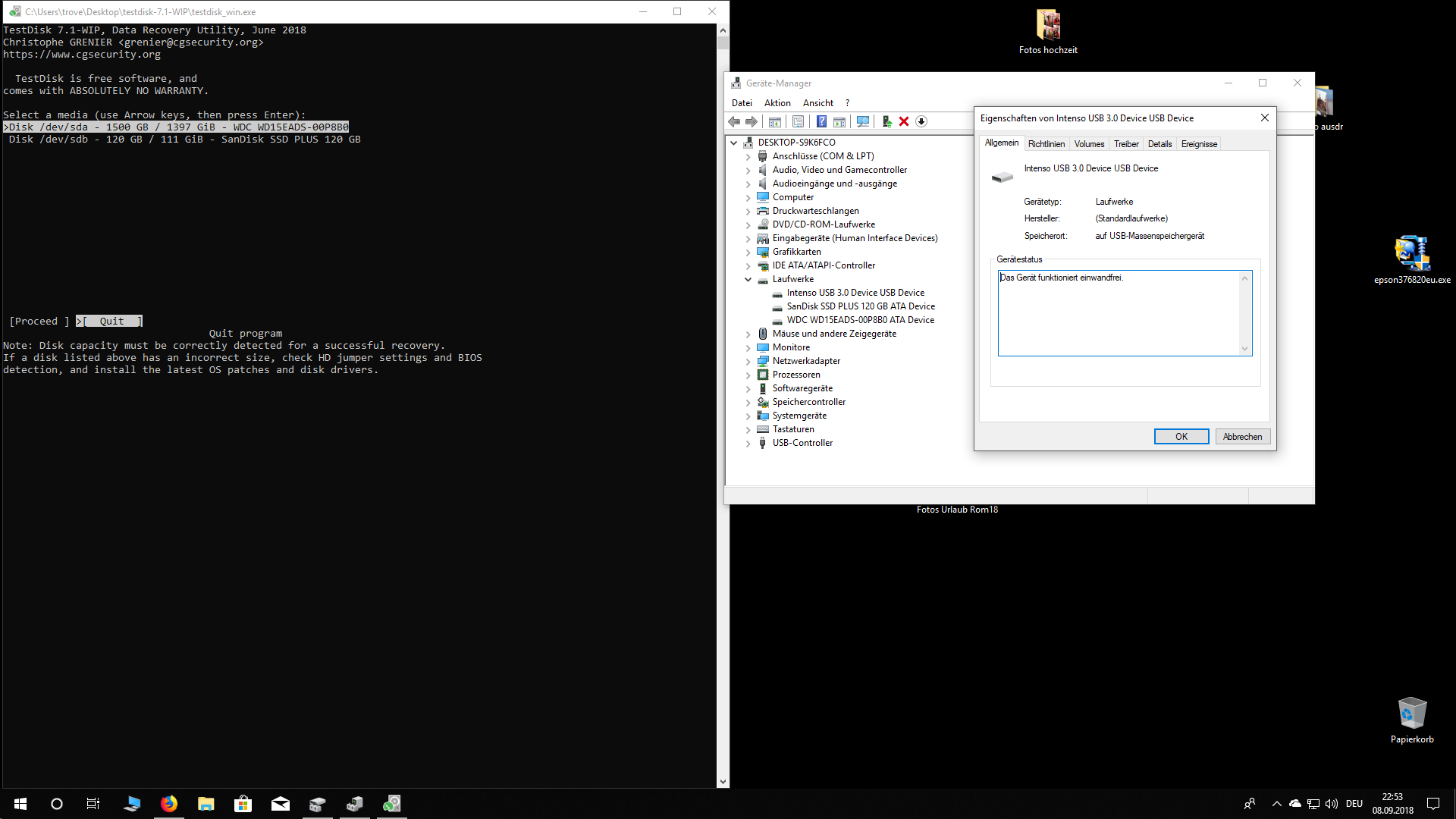Click the blue help question mark icon
This screenshot has width=1456, height=819.
coord(821,121)
